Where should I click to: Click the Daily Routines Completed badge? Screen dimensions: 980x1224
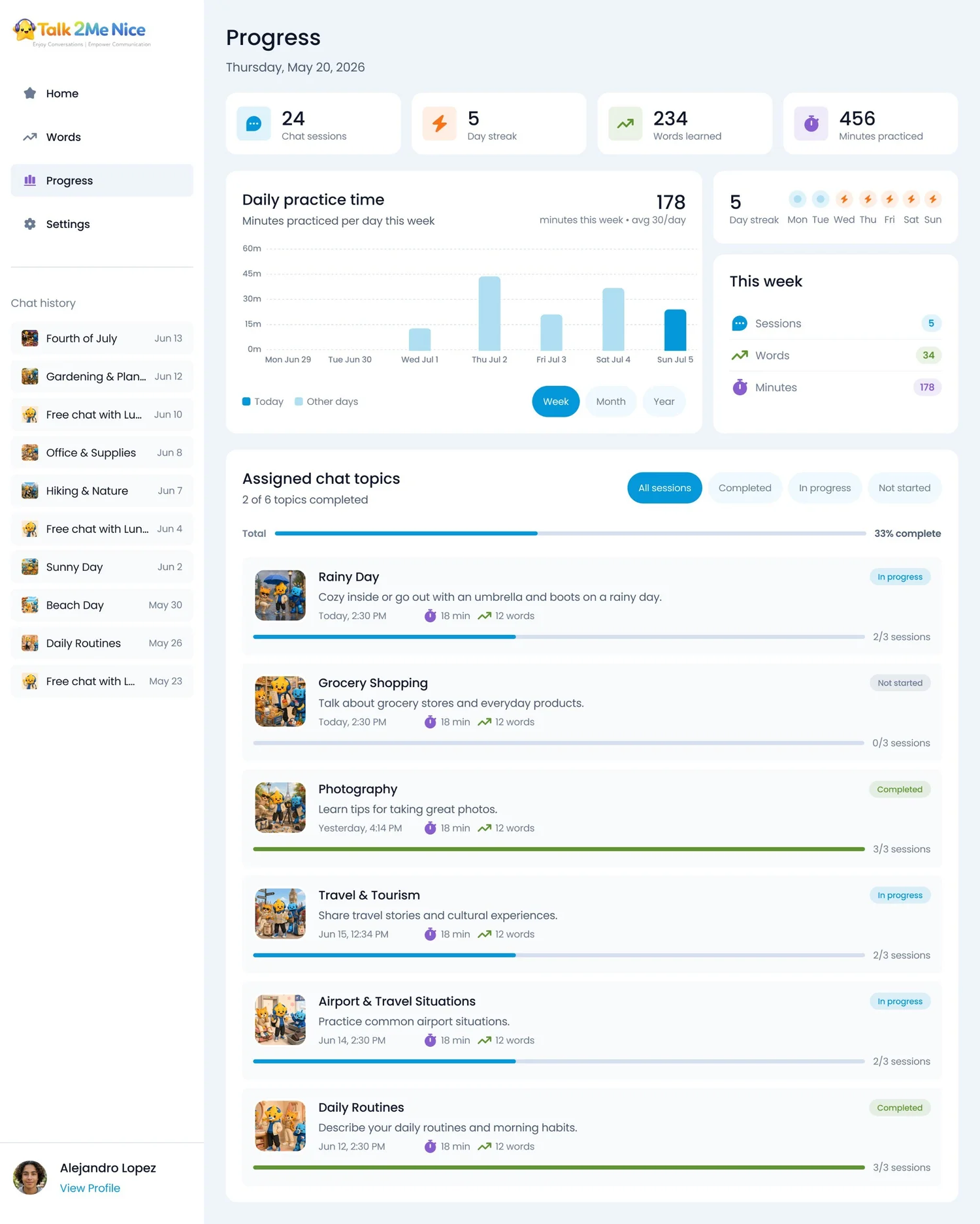900,1108
